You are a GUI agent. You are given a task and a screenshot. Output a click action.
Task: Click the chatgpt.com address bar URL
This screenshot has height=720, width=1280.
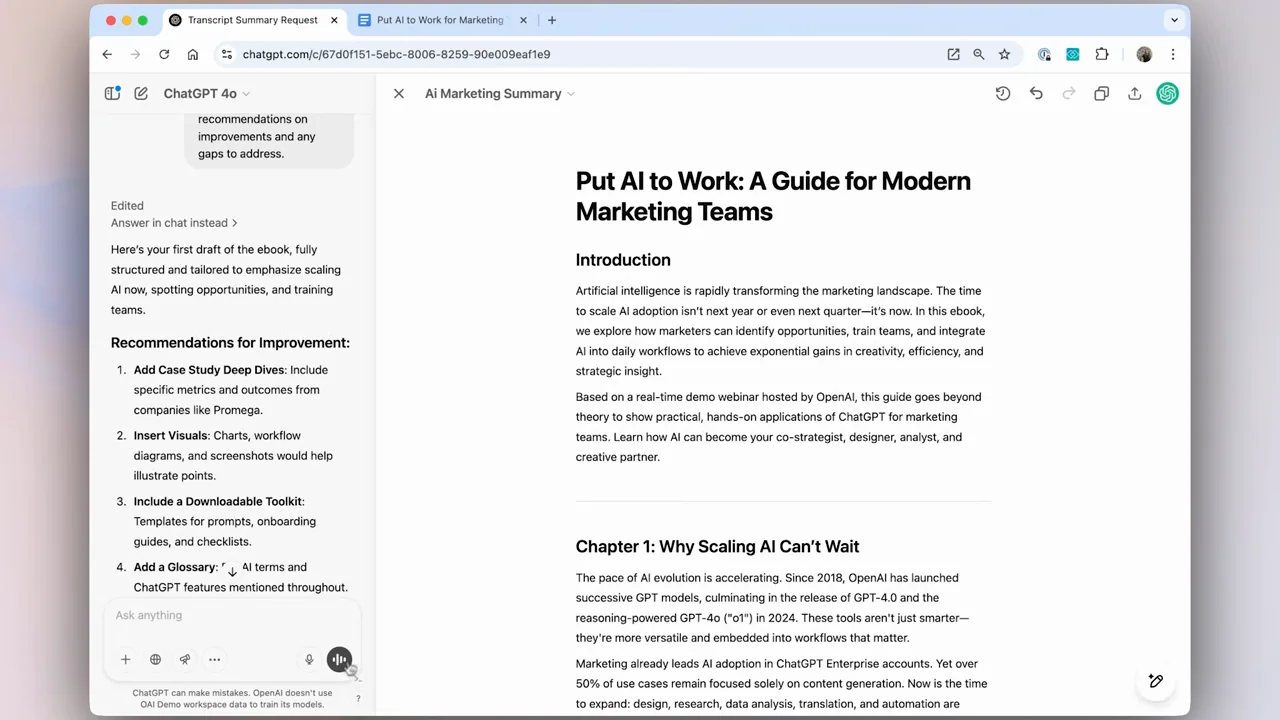(396, 54)
